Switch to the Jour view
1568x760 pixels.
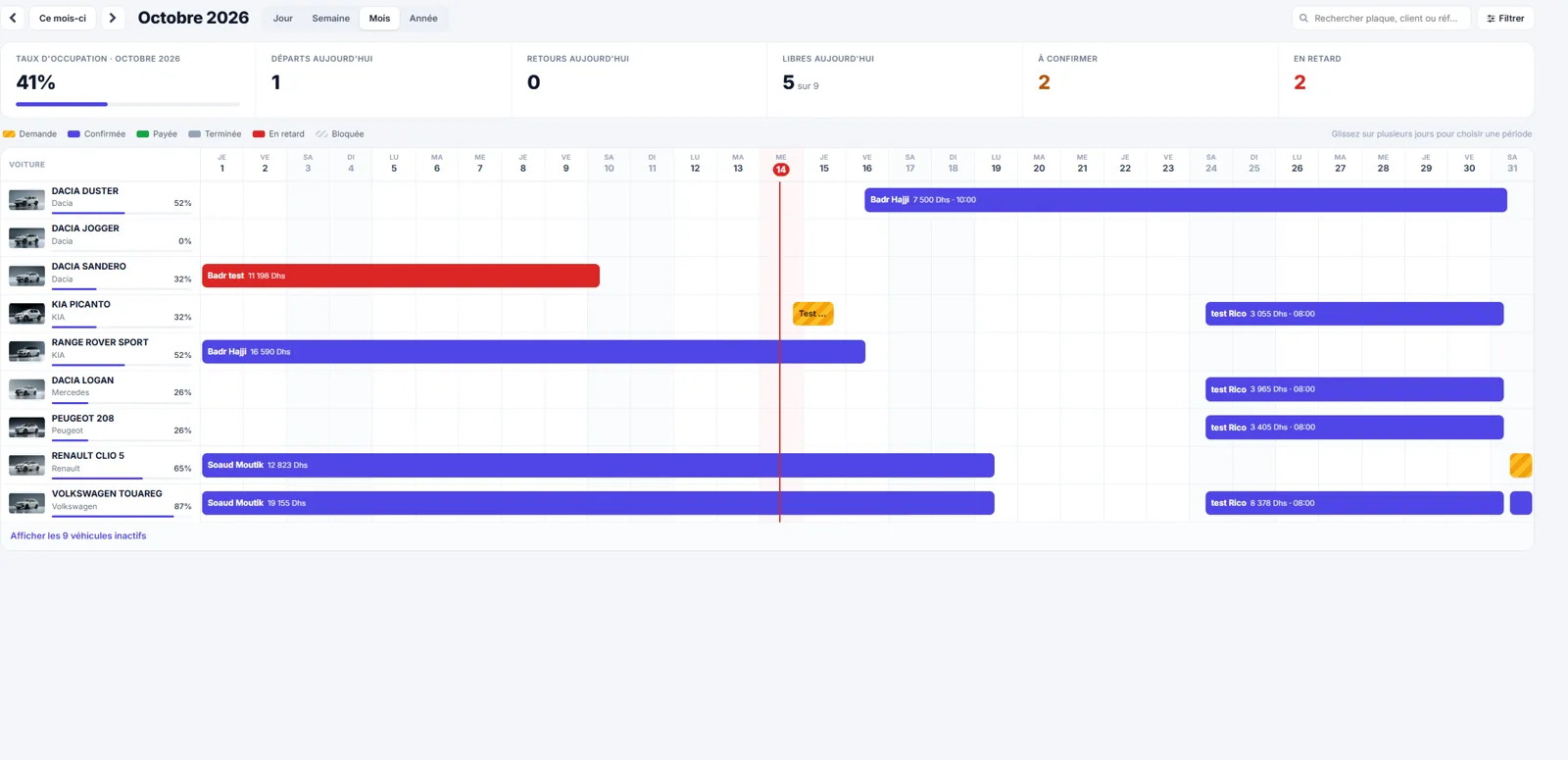coord(283,19)
